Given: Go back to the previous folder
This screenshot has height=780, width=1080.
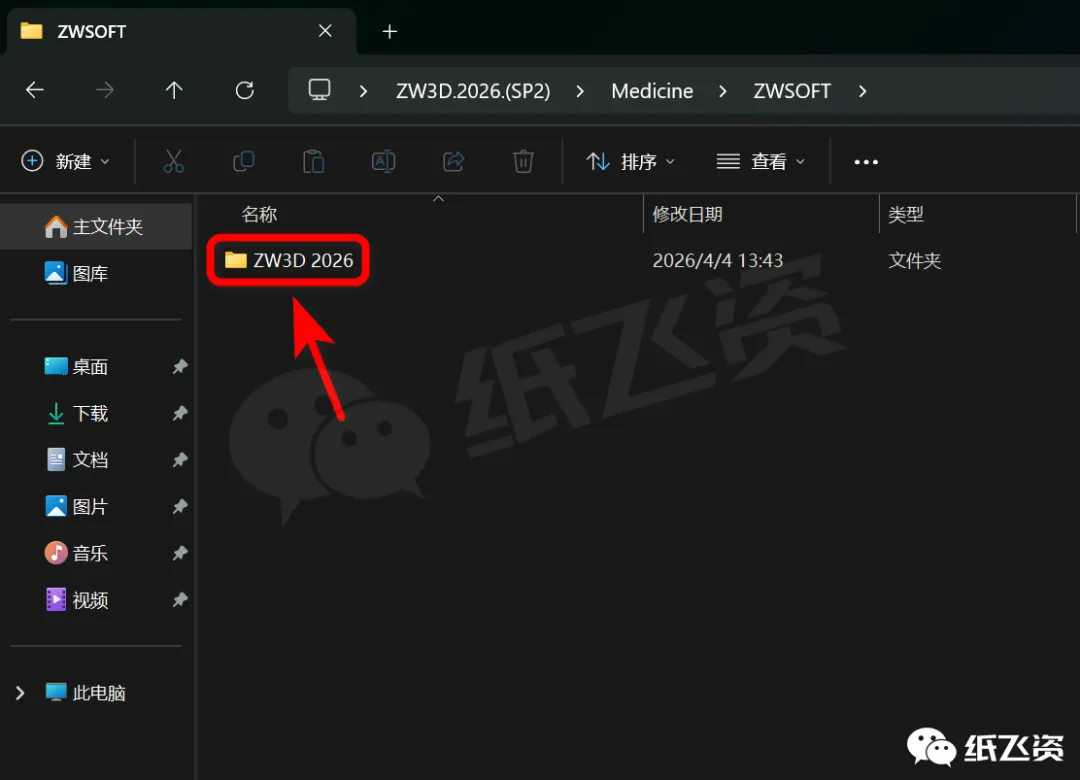Looking at the screenshot, I should point(34,90).
